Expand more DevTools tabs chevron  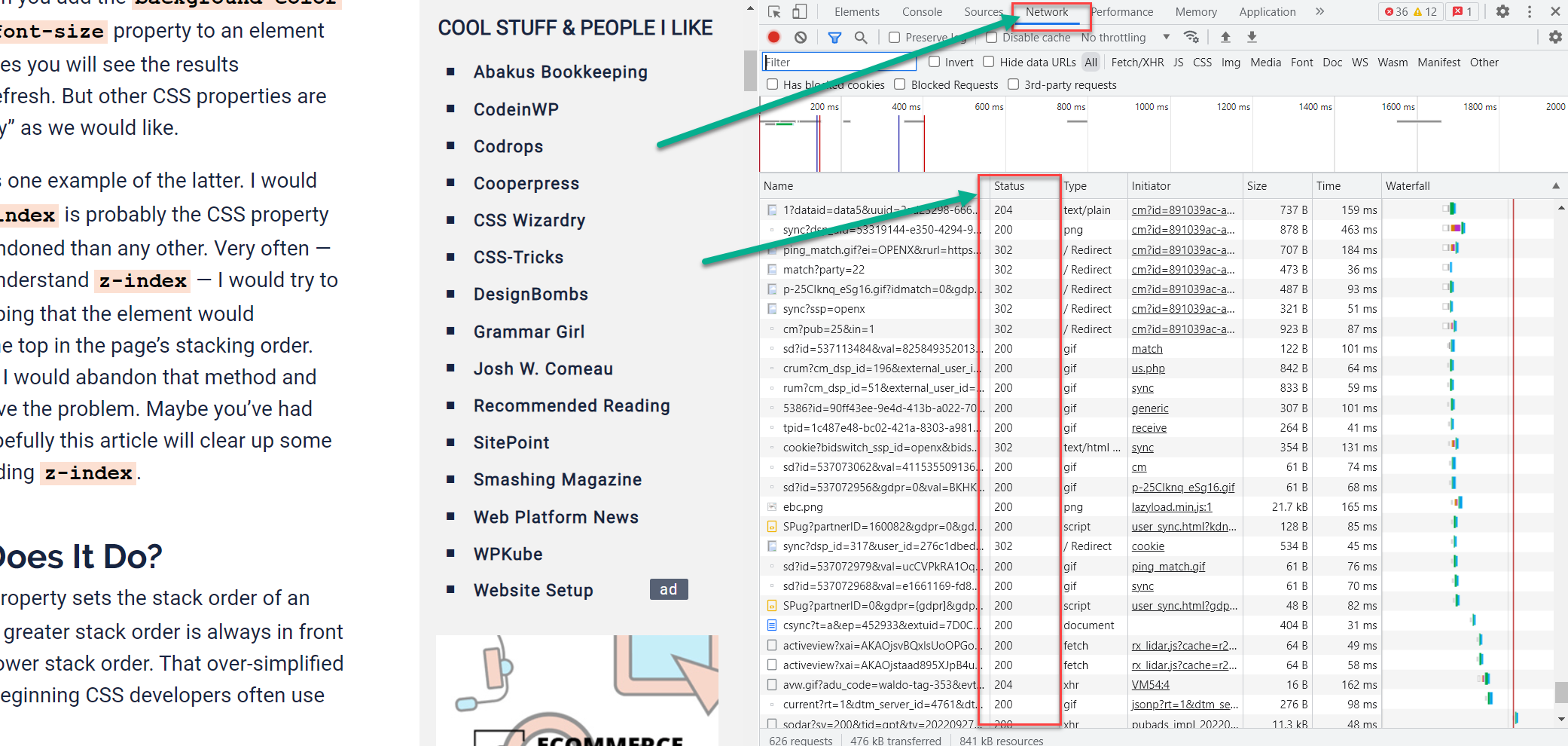click(1319, 11)
